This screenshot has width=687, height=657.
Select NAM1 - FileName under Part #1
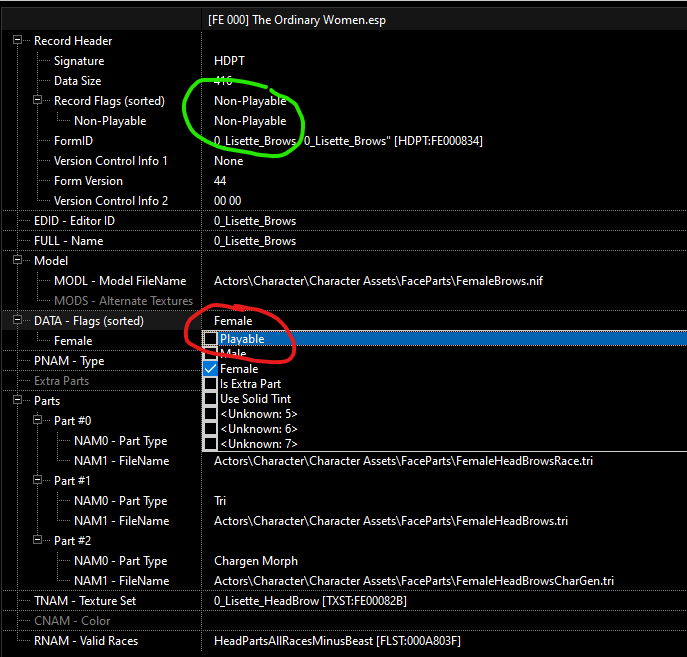point(121,521)
